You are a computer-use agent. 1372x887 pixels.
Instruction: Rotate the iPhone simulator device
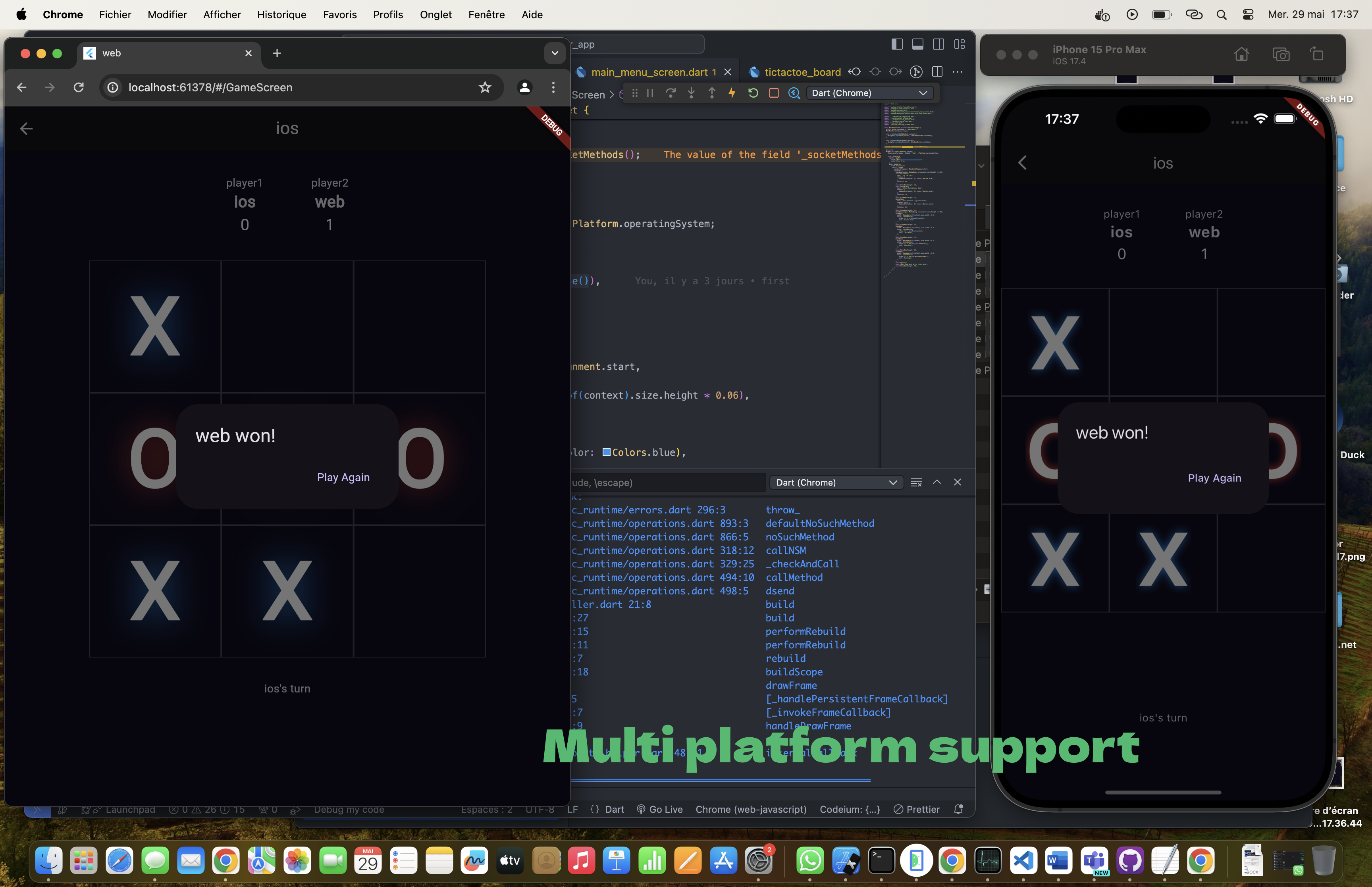pyautogui.click(x=1317, y=54)
